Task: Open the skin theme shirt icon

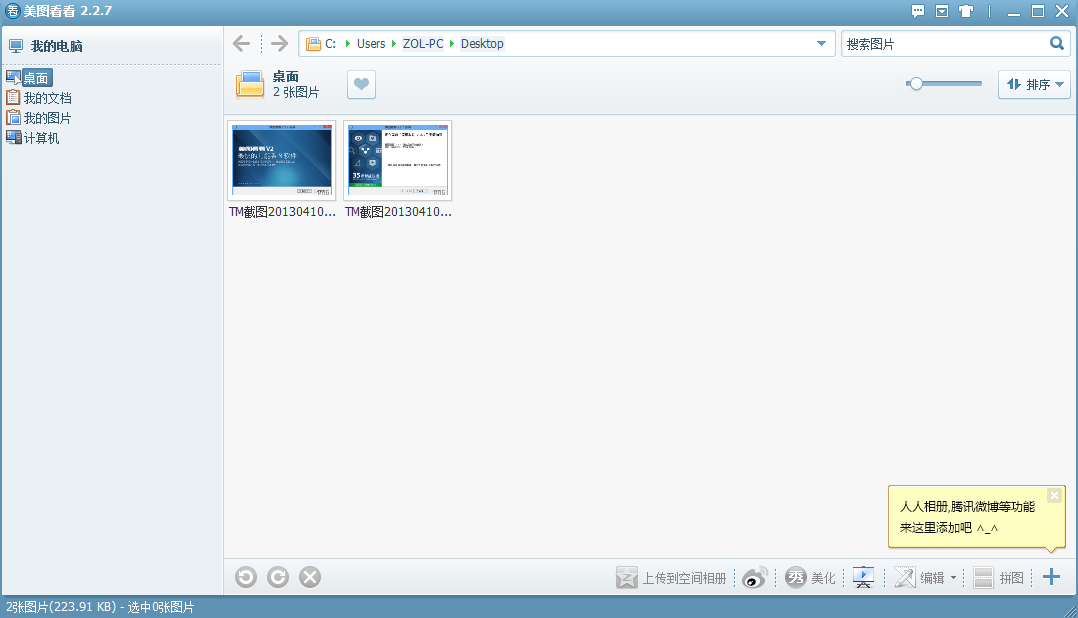Action: (x=966, y=11)
